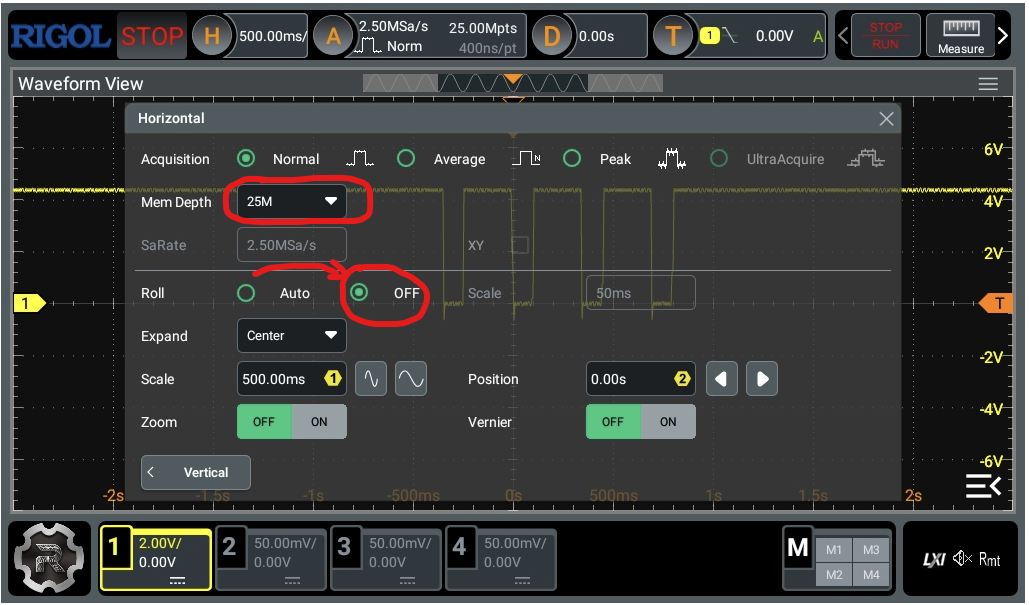Set Vernier to ON
The width and height of the screenshot is (1029, 605).
tap(668, 421)
